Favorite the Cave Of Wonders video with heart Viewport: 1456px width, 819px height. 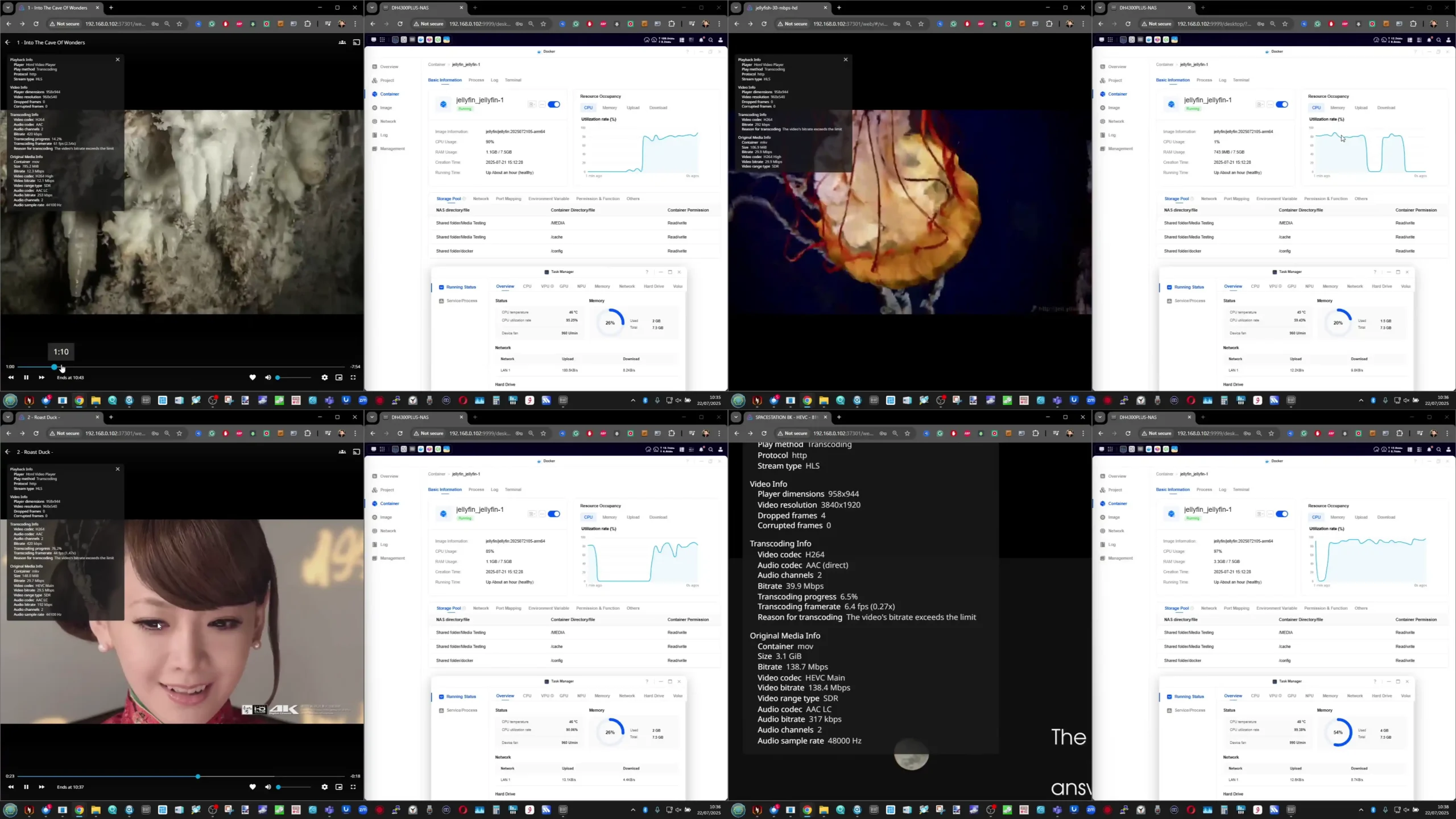click(x=253, y=378)
